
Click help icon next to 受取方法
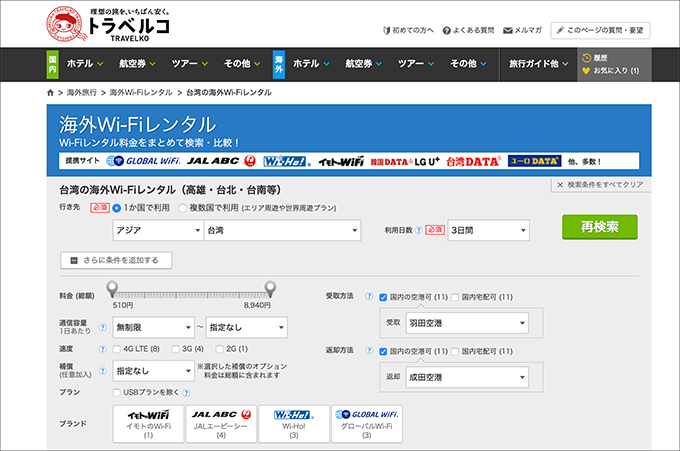coord(369,297)
